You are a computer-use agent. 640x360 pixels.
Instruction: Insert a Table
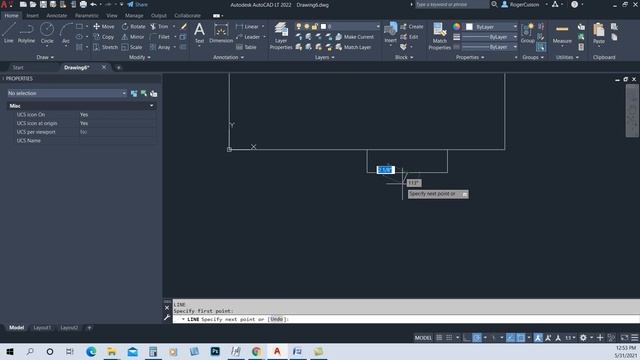(x=246, y=47)
